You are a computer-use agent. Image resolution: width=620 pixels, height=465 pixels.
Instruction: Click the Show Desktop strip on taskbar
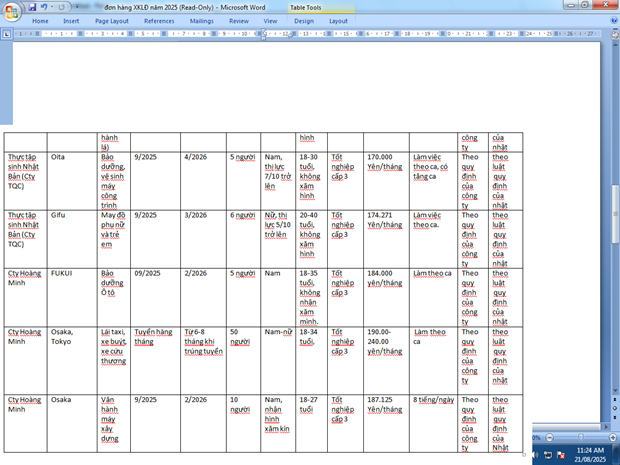coord(618,455)
